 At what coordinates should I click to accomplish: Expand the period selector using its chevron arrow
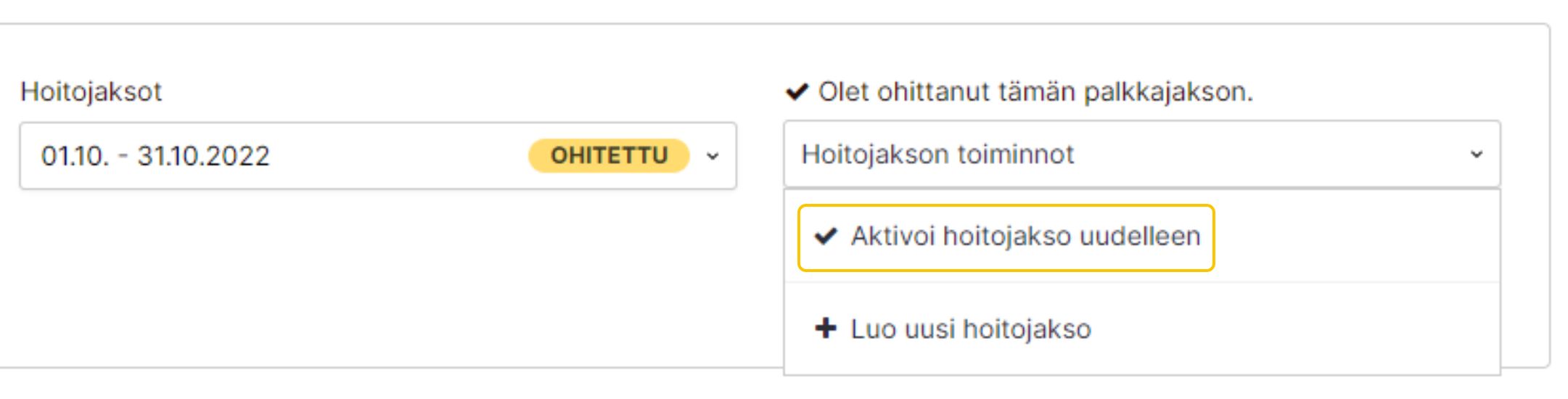(x=713, y=156)
